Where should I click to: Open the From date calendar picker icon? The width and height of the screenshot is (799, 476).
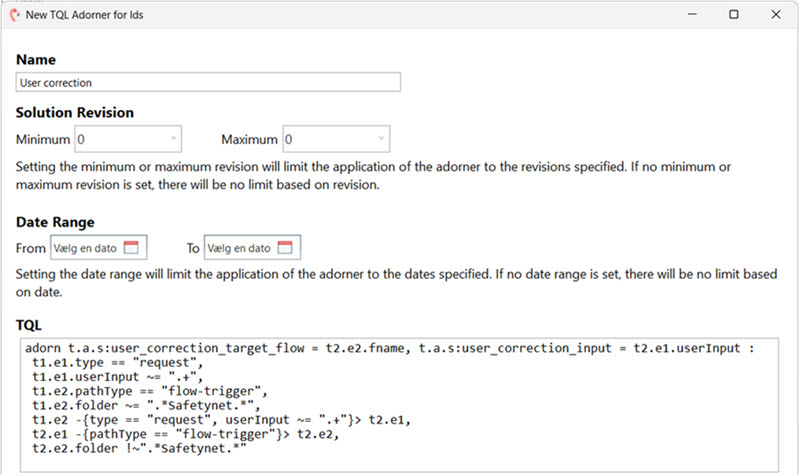pos(131,247)
